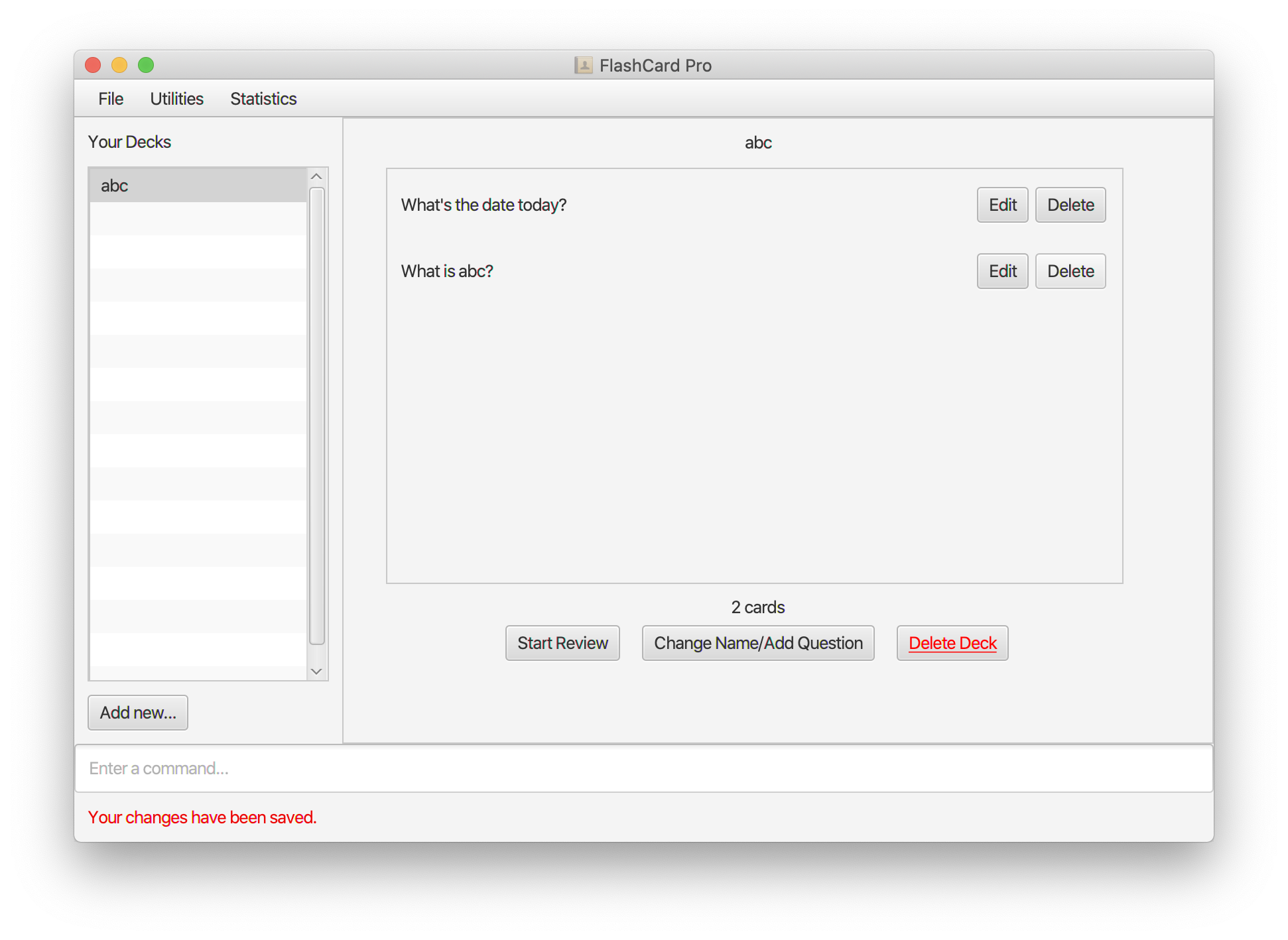Click the FlashCard Pro title bar icon
This screenshot has width=1288, height=940.
[x=583, y=65]
